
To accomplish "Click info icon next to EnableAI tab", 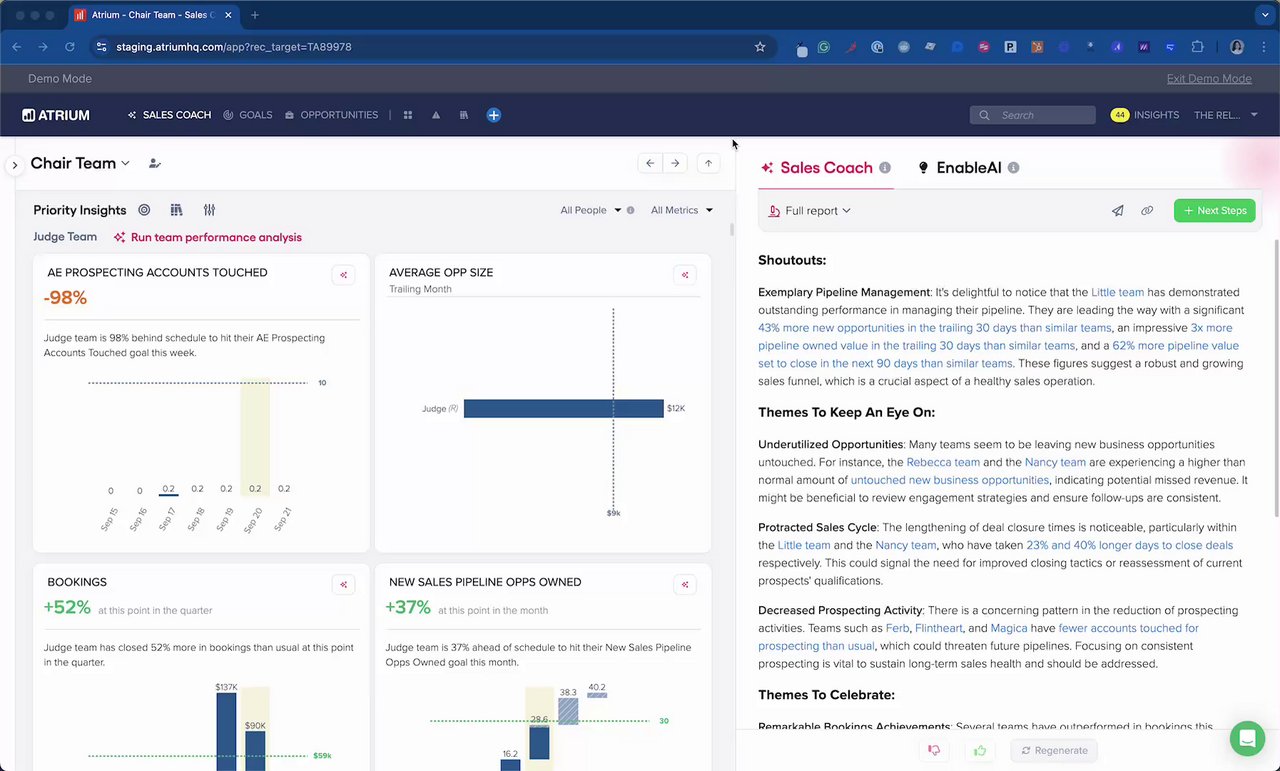I will tap(1013, 168).
